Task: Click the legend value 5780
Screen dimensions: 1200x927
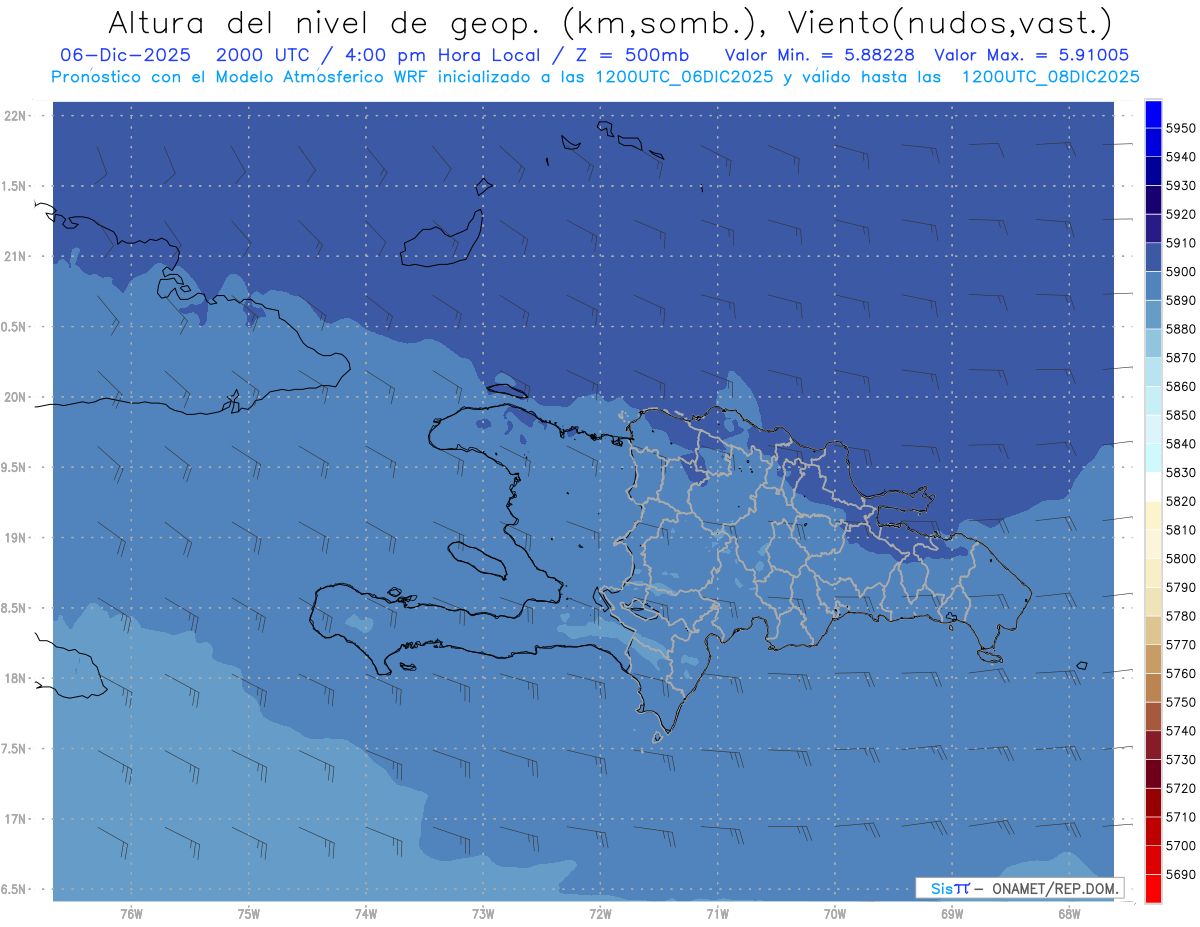Action: point(1180,616)
